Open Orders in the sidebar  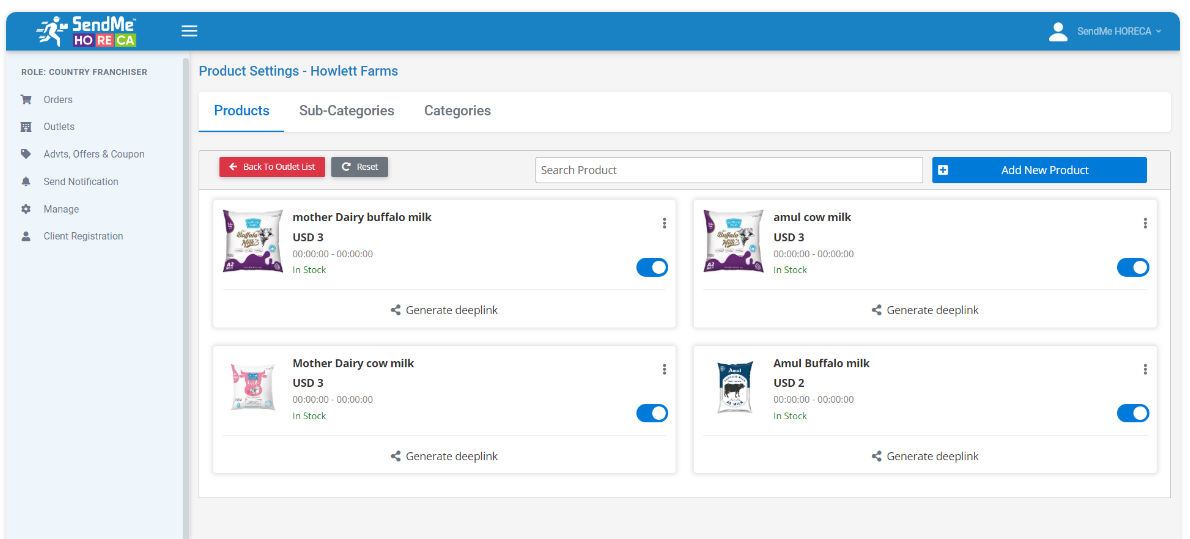coord(58,99)
